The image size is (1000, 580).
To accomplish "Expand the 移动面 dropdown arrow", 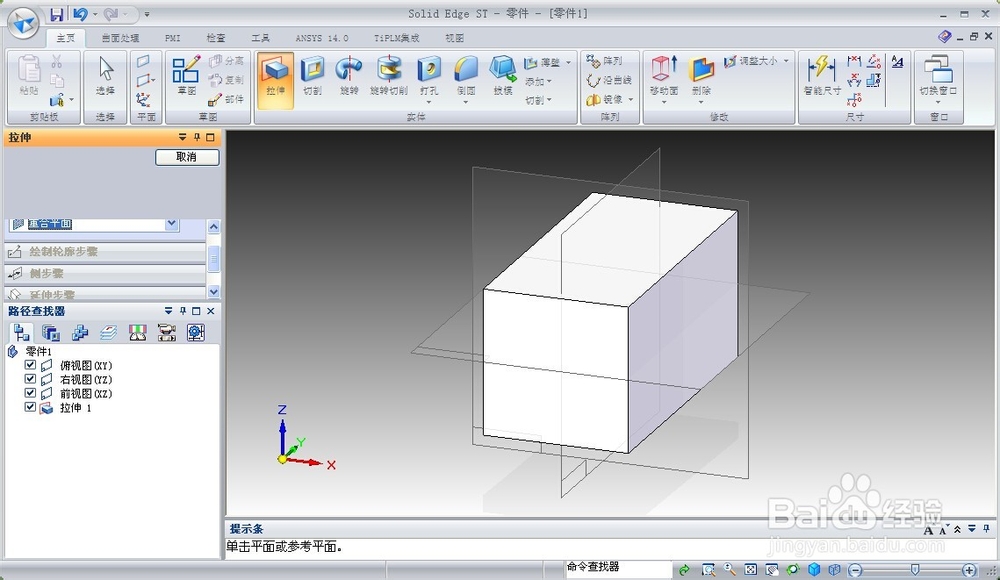I will (x=664, y=102).
